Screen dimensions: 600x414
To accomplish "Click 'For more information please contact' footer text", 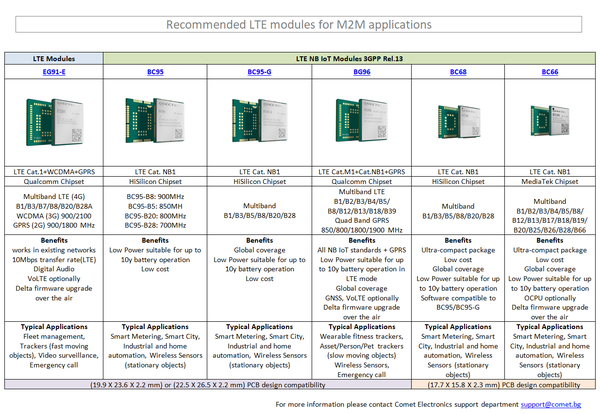I will [x=334, y=404].
